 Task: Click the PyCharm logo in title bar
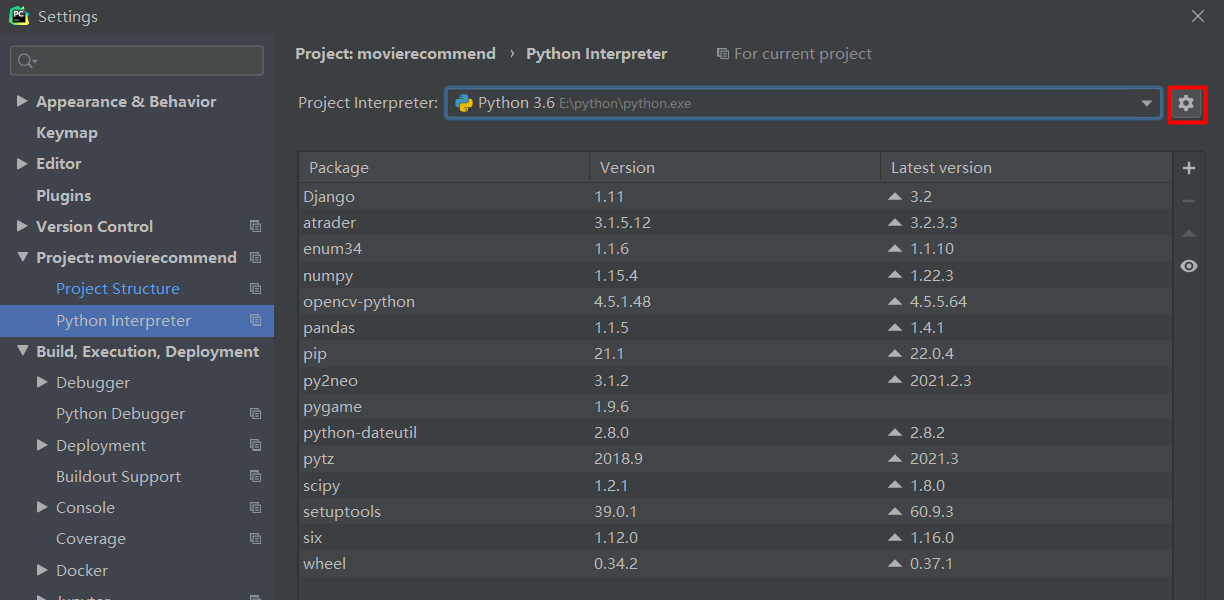click(x=19, y=16)
